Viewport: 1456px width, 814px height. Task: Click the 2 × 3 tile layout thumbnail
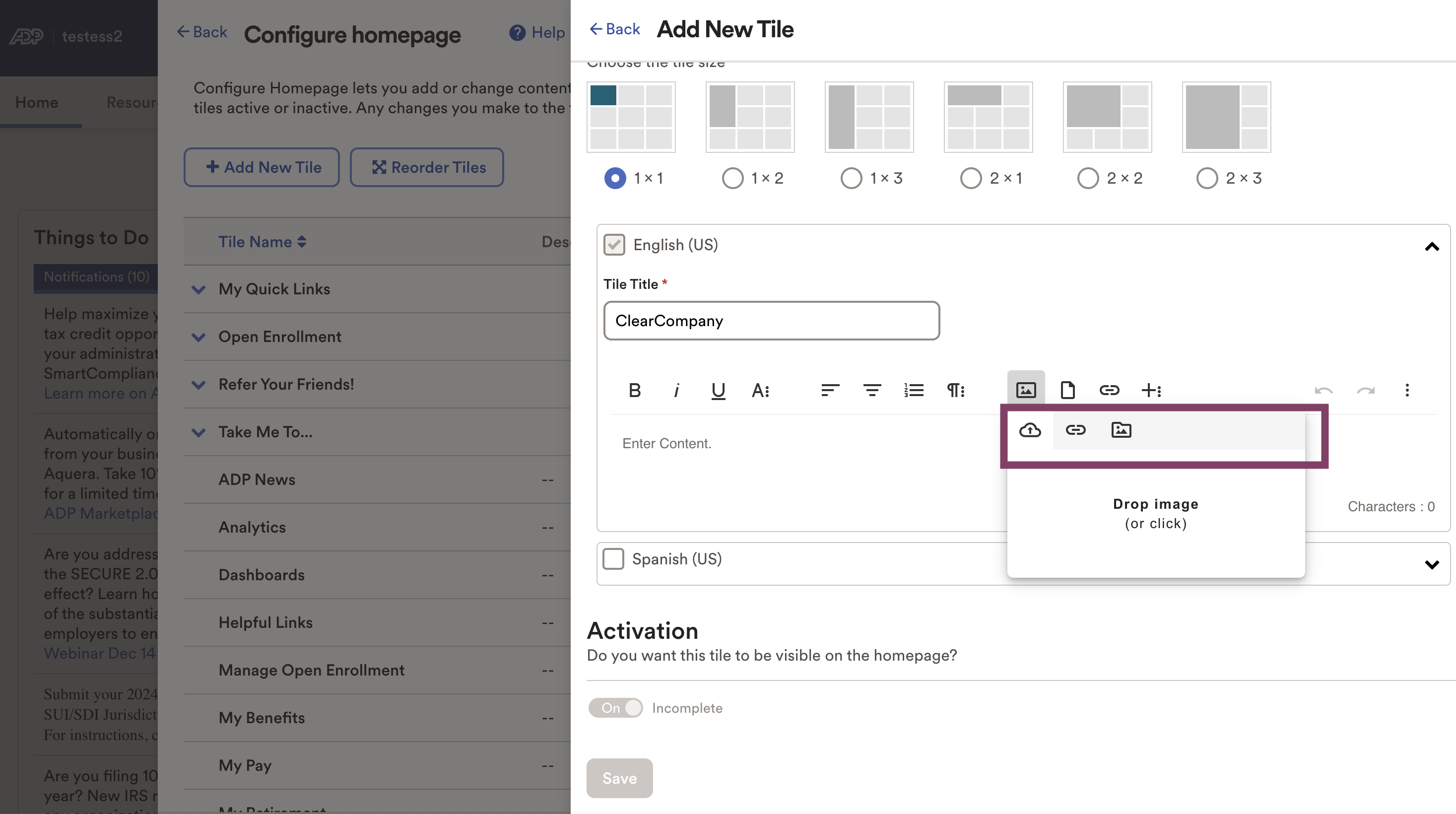point(1227,117)
